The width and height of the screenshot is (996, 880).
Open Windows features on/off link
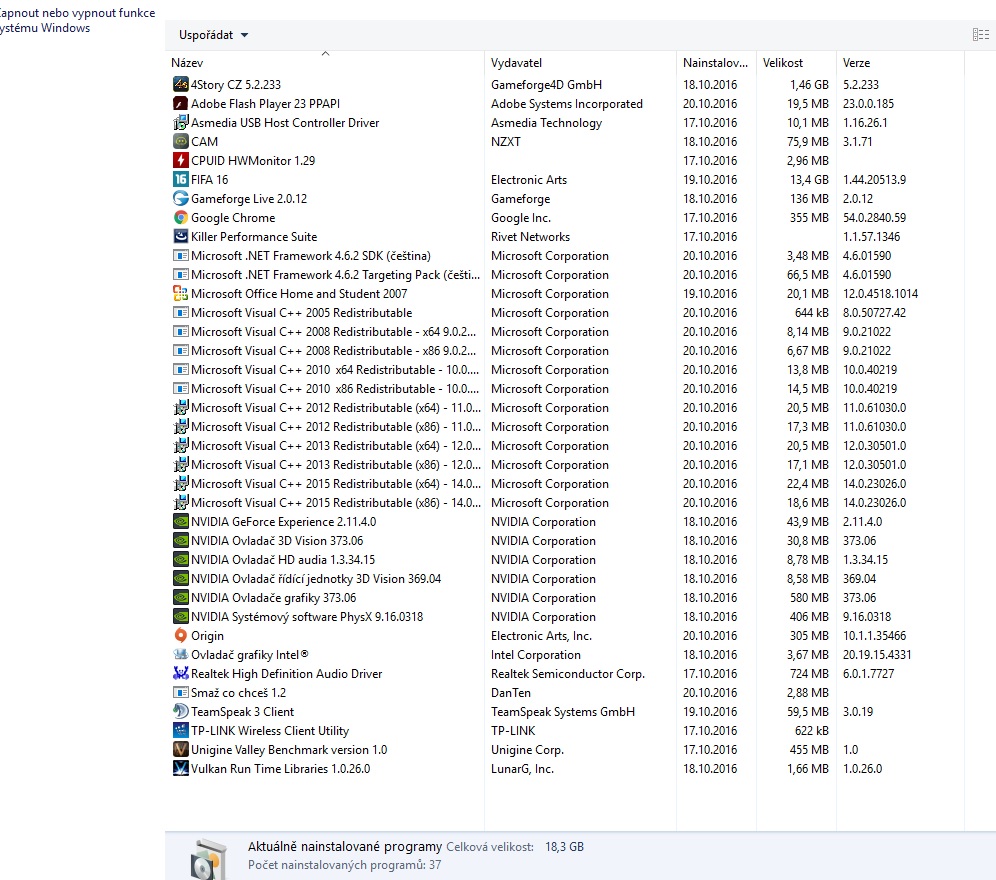76,20
